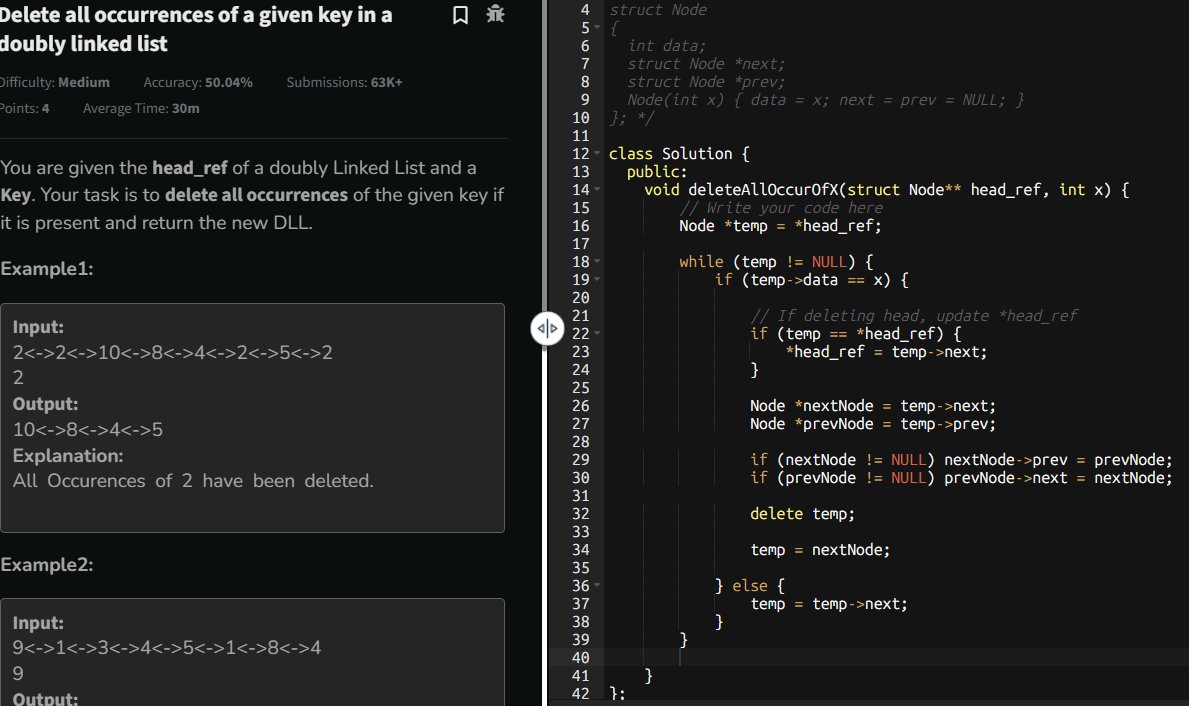The image size is (1189, 706).
Task: Collapse the if temp->data equals x block
Action: (x=596, y=280)
